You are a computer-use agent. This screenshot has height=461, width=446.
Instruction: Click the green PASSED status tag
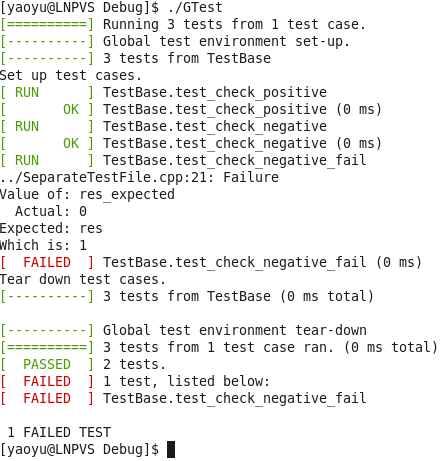47,364
